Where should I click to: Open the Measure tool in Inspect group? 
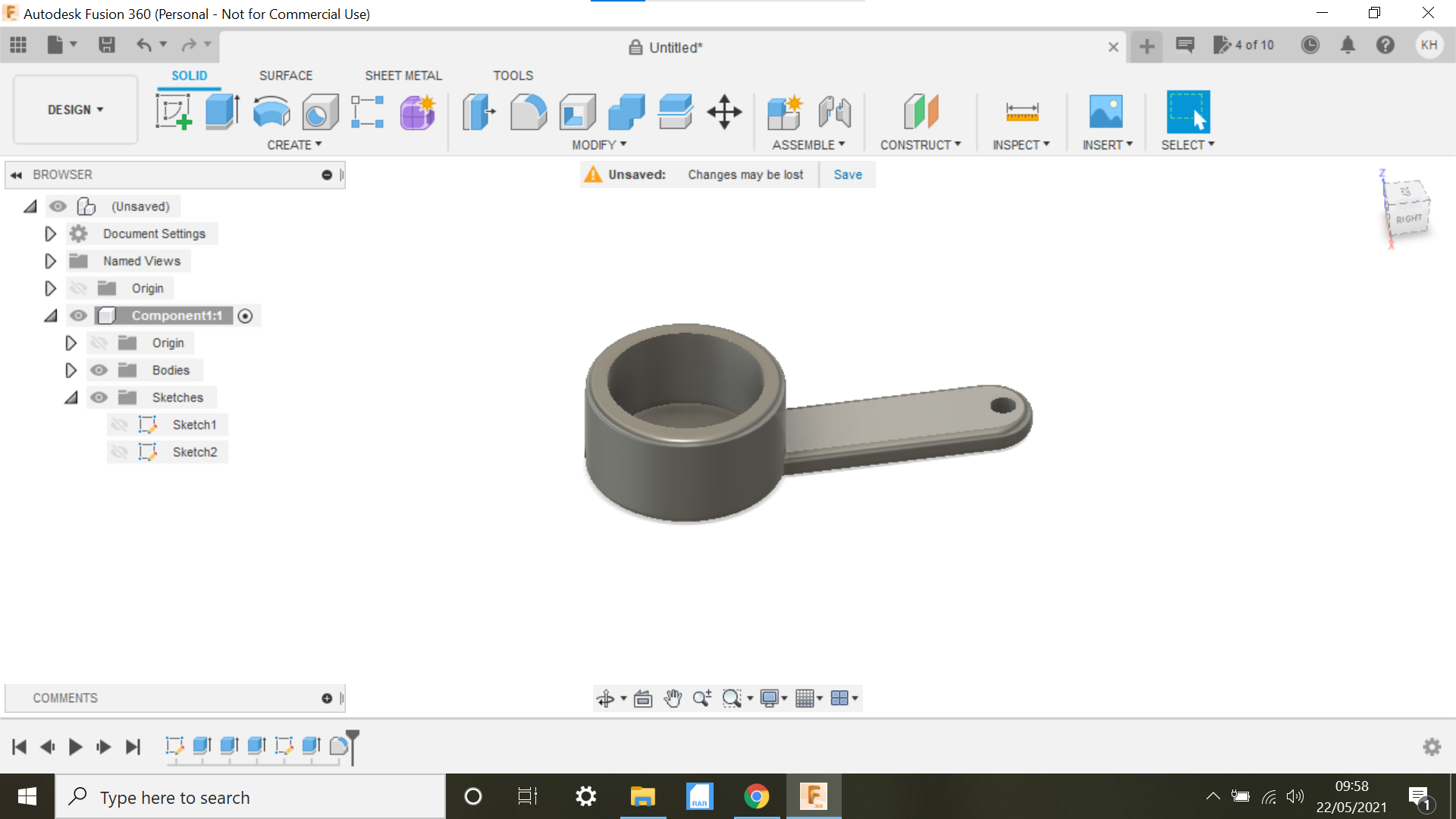pyautogui.click(x=1021, y=112)
